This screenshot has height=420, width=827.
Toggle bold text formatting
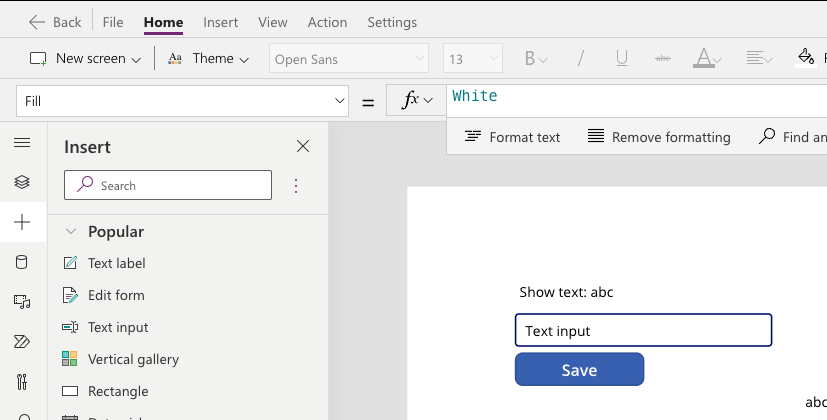tap(531, 59)
